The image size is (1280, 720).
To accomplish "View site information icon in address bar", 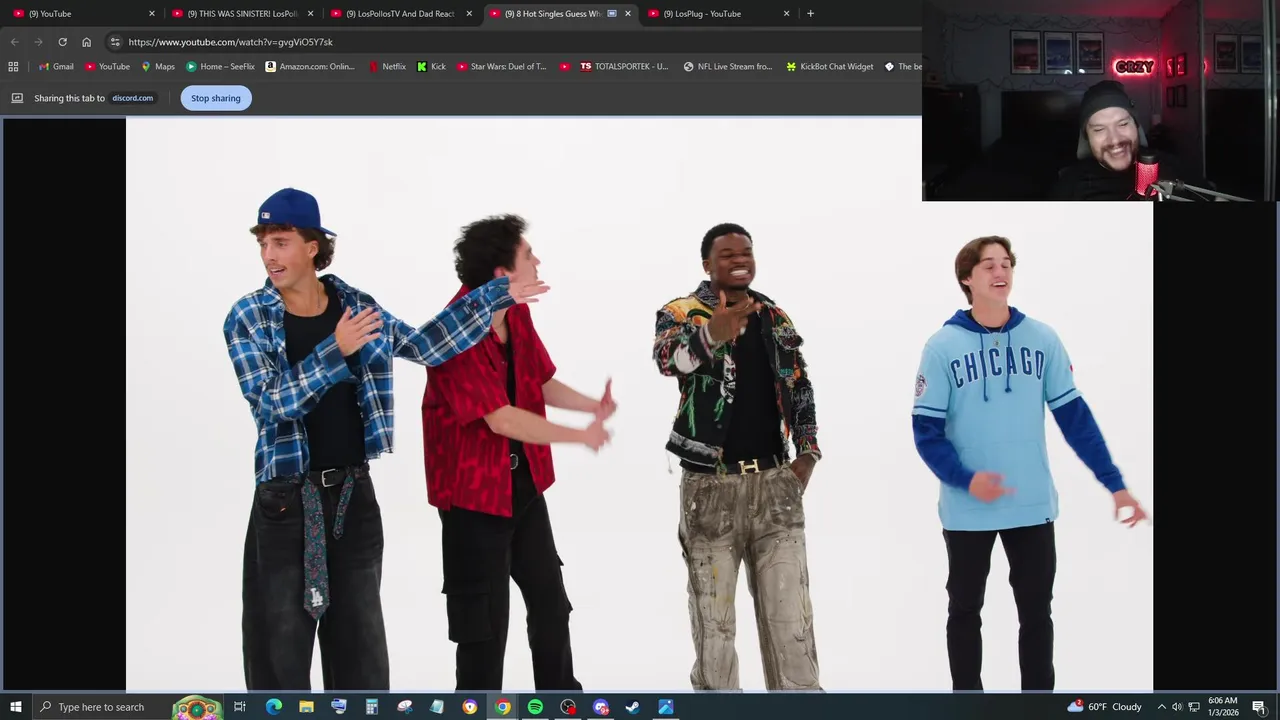I will (x=115, y=42).
